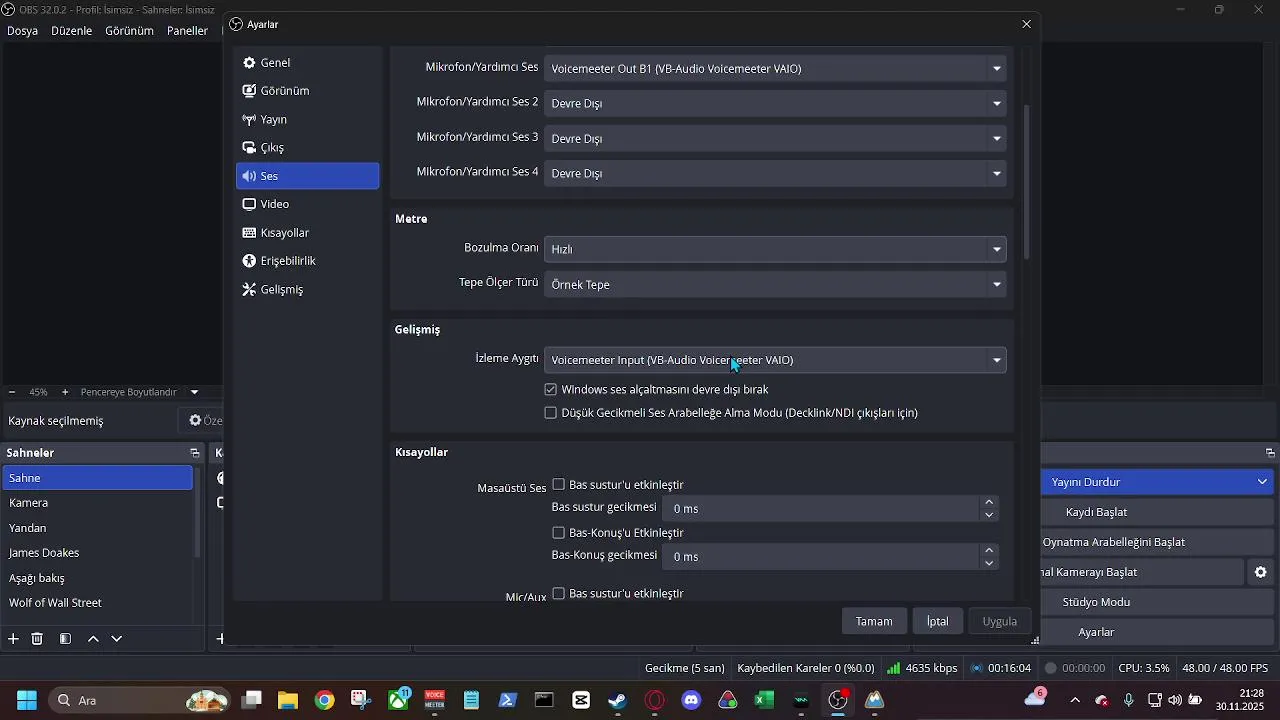Move scene up with arrow icon
Viewport: 1280px width, 720px height.
coord(93,639)
